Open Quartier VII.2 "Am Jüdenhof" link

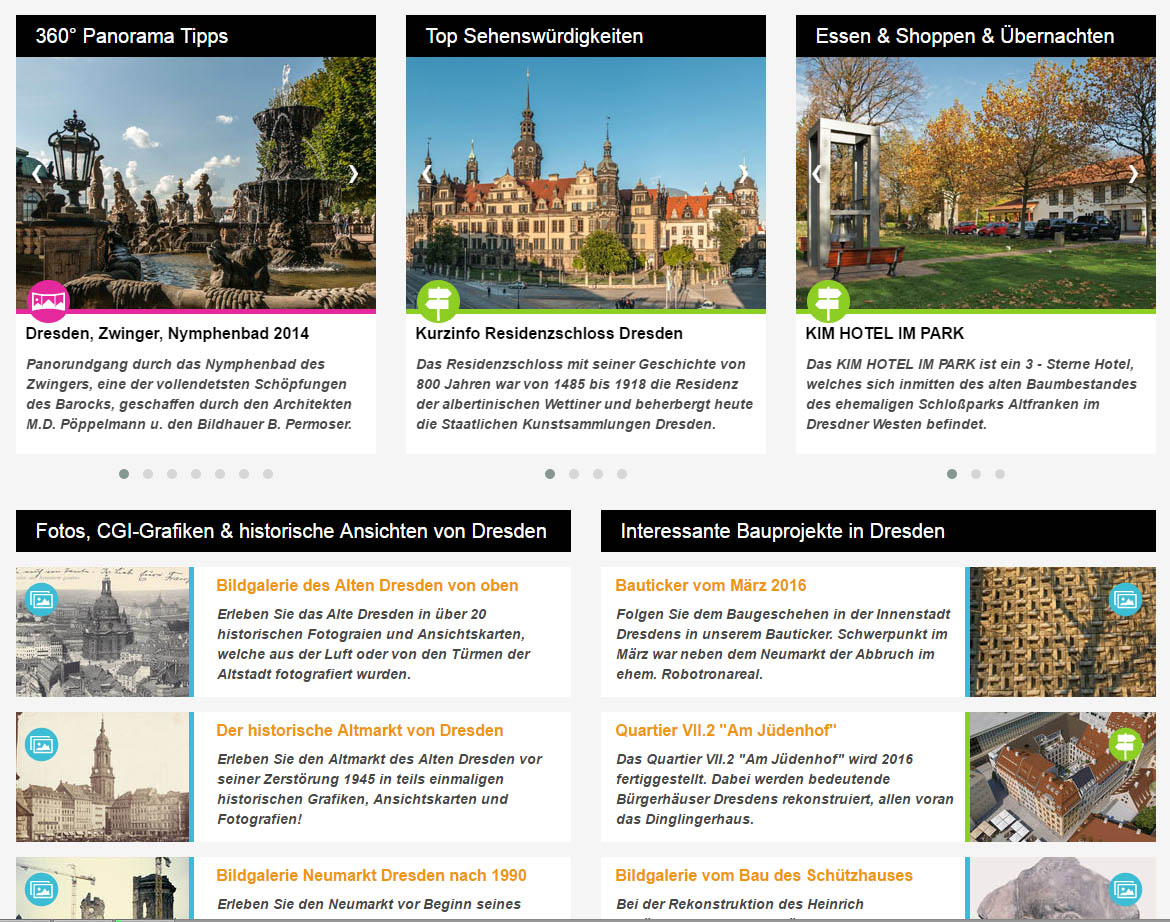click(x=725, y=730)
